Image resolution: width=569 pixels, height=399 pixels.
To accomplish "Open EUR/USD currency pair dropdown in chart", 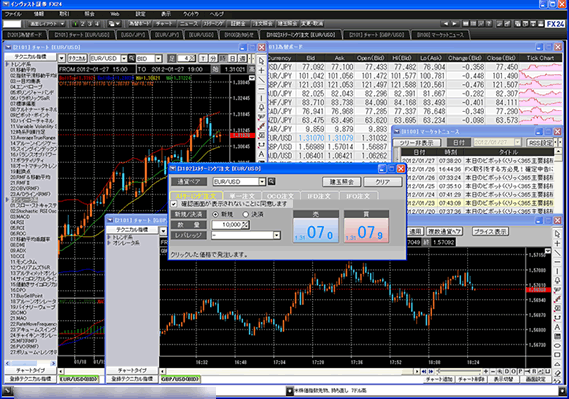I will point(124,58).
